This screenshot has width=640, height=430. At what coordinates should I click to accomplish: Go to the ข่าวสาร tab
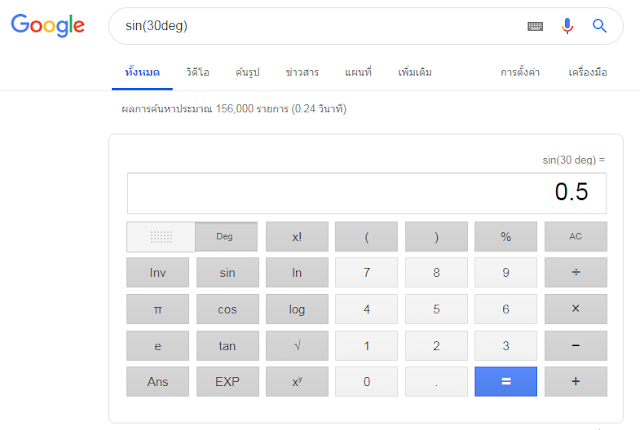click(x=302, y=73)
